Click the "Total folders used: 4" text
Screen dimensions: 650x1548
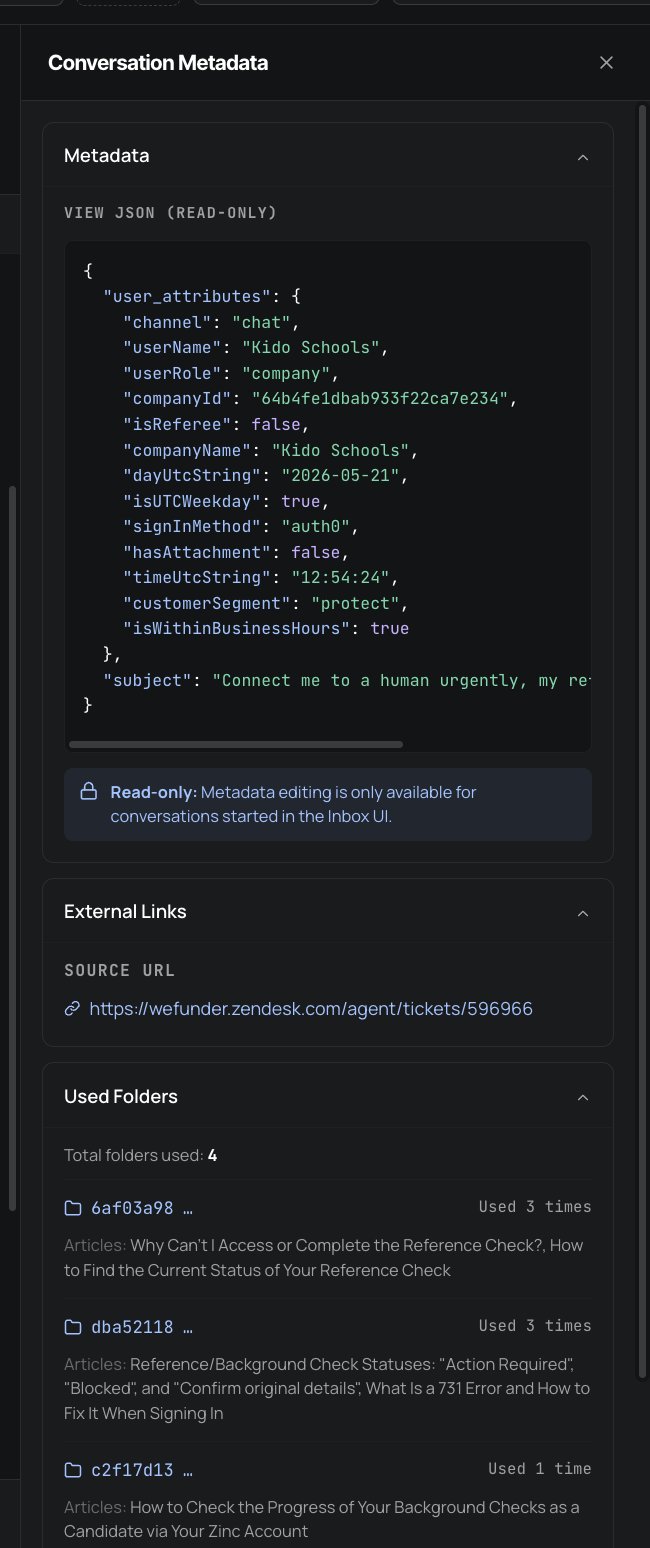[141, 1156]
